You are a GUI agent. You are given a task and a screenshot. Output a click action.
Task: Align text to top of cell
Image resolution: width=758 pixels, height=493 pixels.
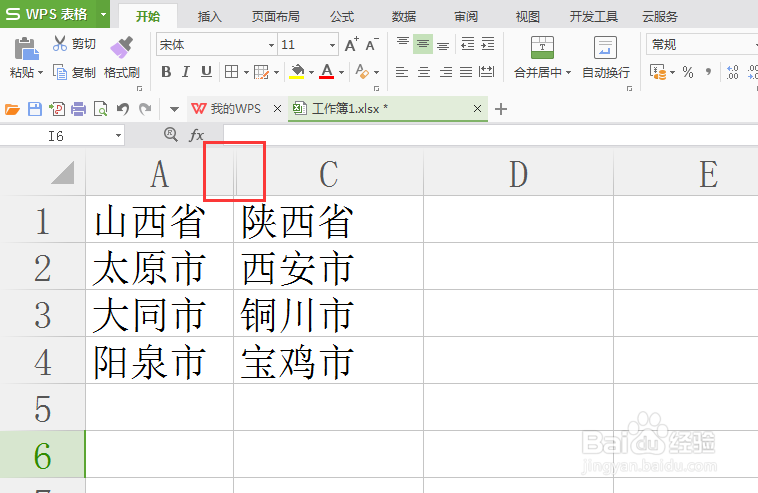(403, 43)
